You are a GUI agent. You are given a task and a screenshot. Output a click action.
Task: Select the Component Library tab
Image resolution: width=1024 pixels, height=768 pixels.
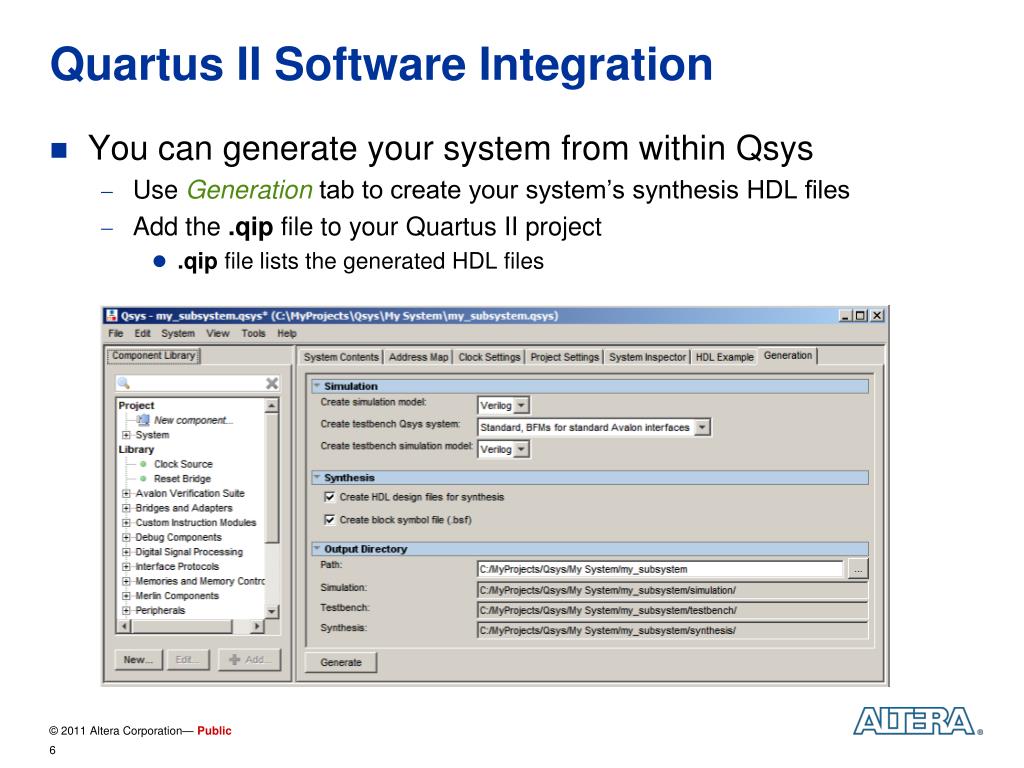(x=153, y=356)
